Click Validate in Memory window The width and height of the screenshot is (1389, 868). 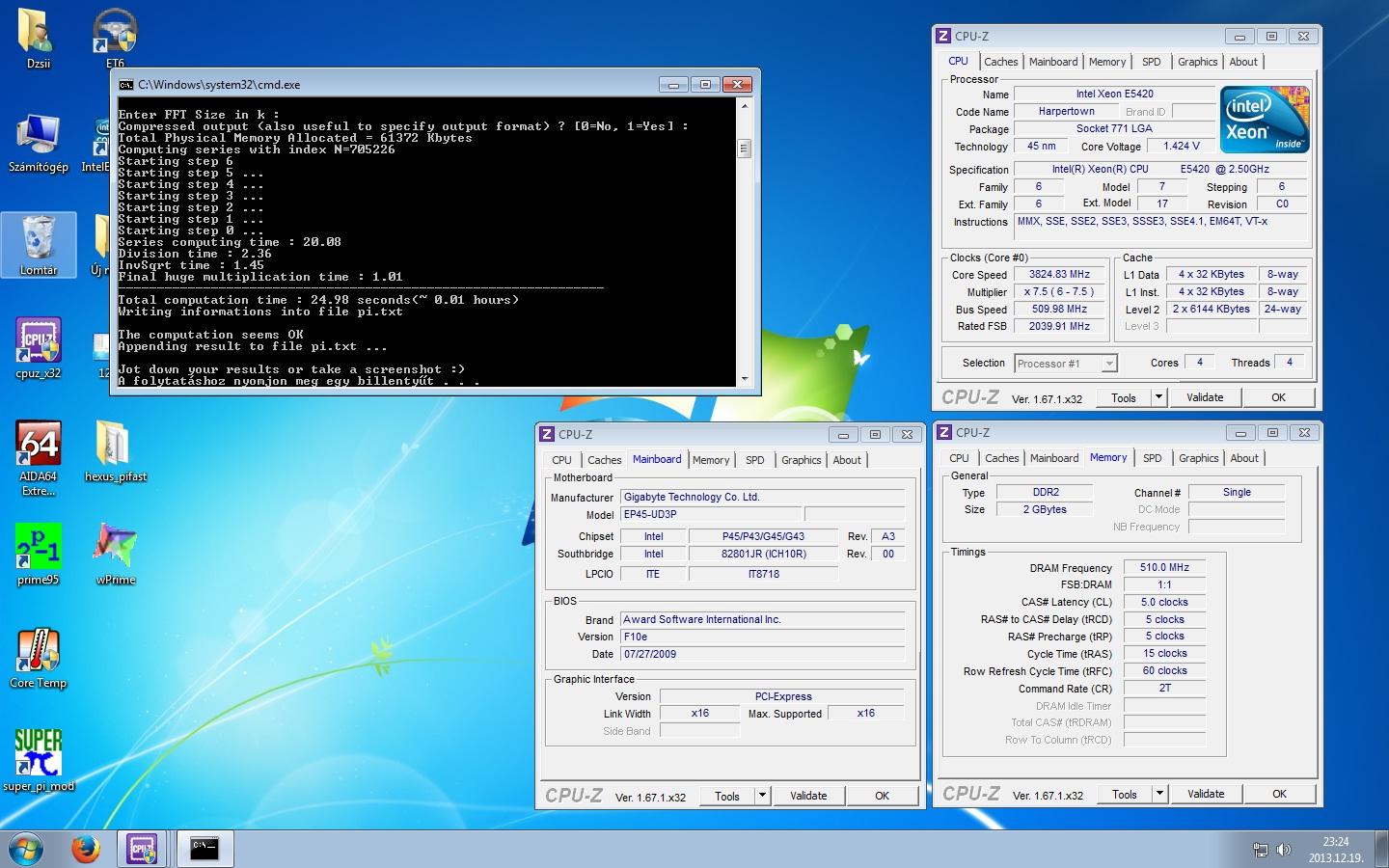[x=1206, y=794]
